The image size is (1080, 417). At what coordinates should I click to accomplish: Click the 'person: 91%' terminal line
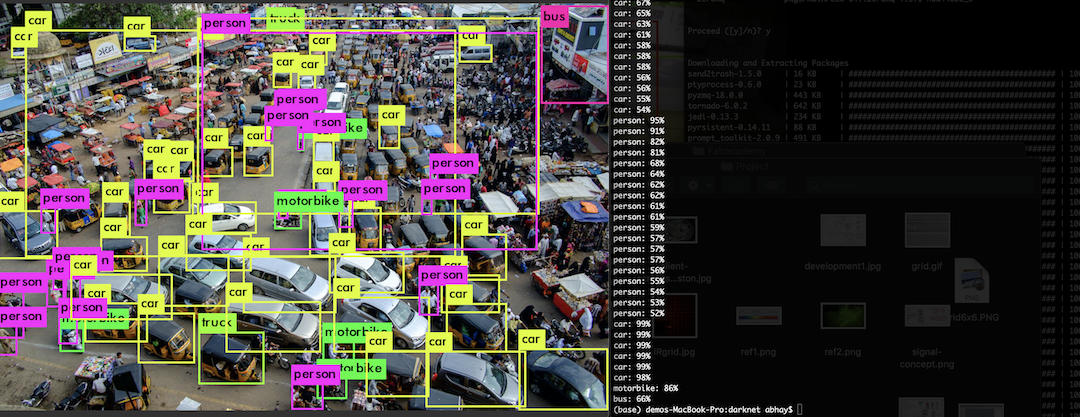(638, 131)
